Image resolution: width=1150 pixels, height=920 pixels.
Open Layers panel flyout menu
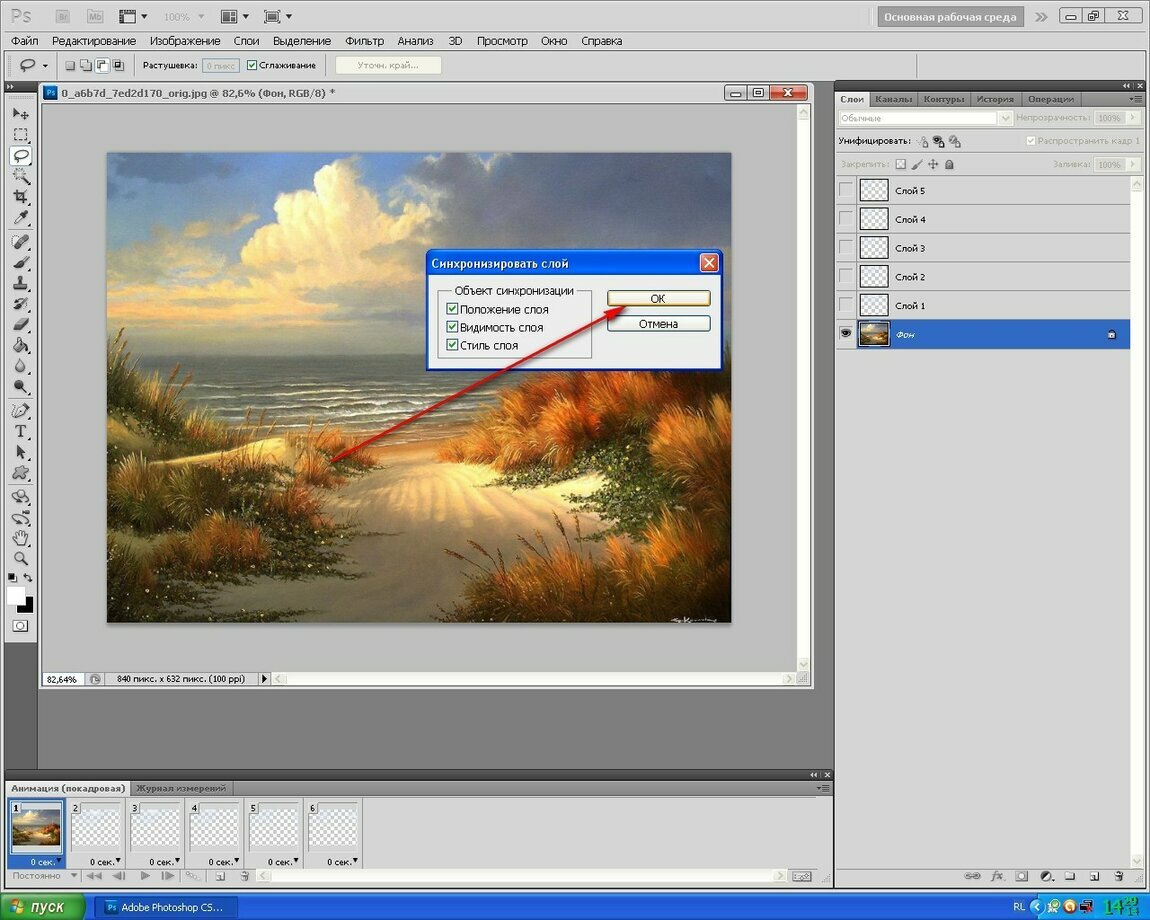[1135, 99]
